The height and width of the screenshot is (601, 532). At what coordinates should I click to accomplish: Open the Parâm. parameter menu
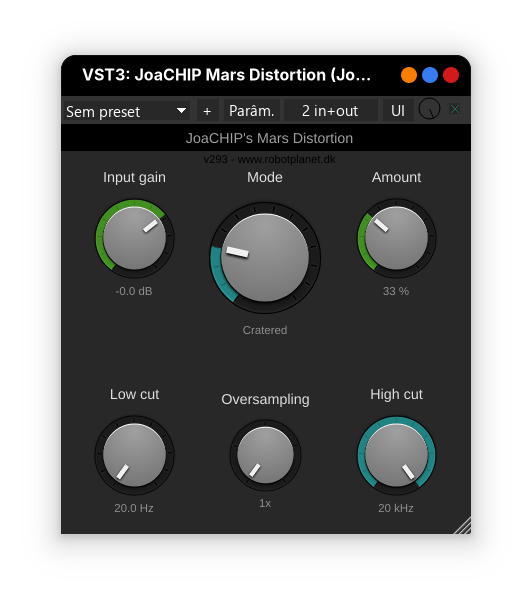(251, 111)
